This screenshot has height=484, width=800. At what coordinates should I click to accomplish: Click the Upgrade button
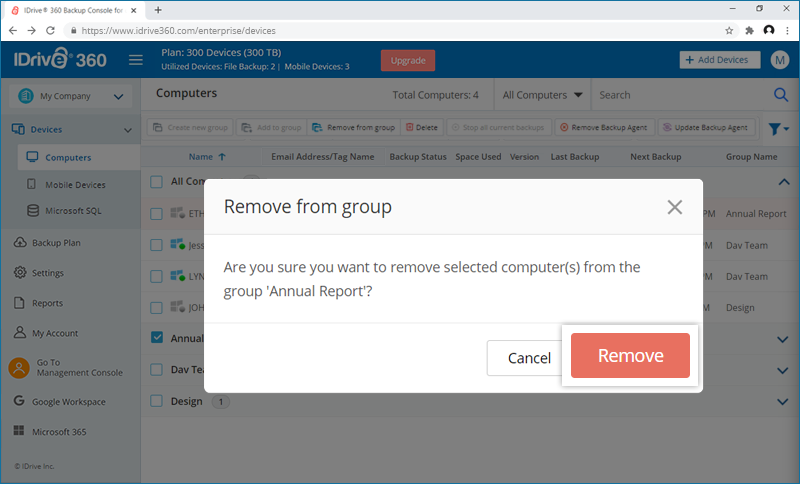(x=408, y=61)
